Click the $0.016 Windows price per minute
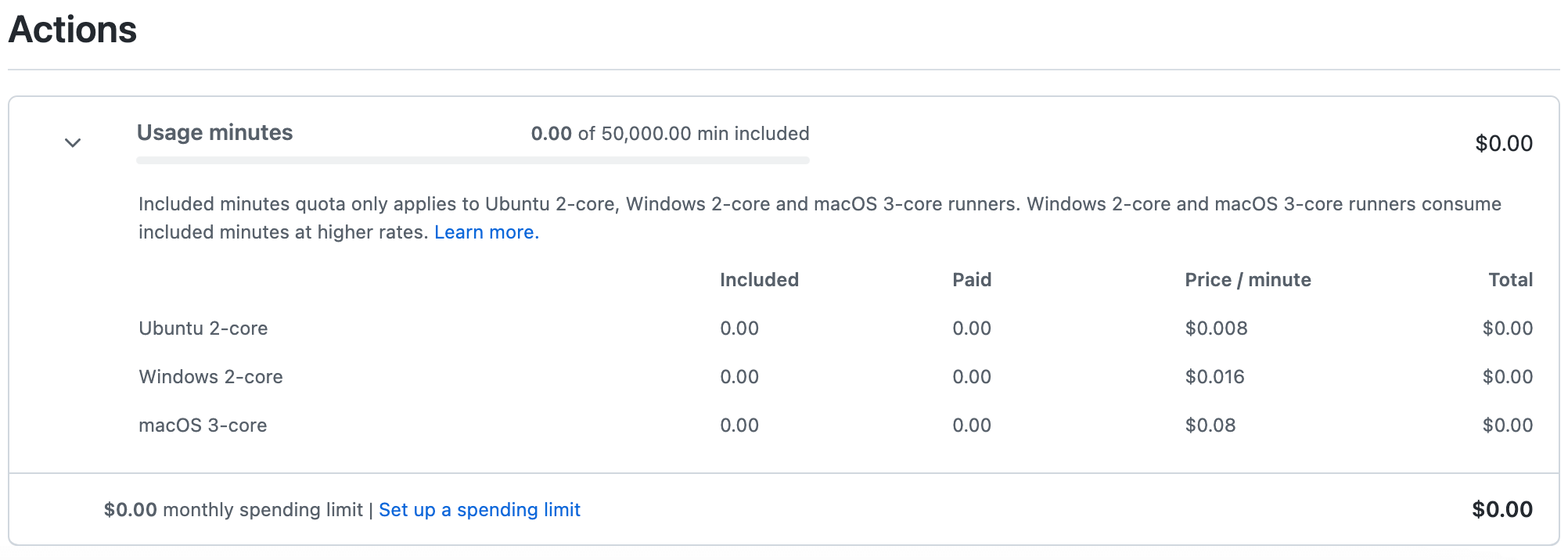This screenshot has height=560, width=1568. pos(1214,377)
